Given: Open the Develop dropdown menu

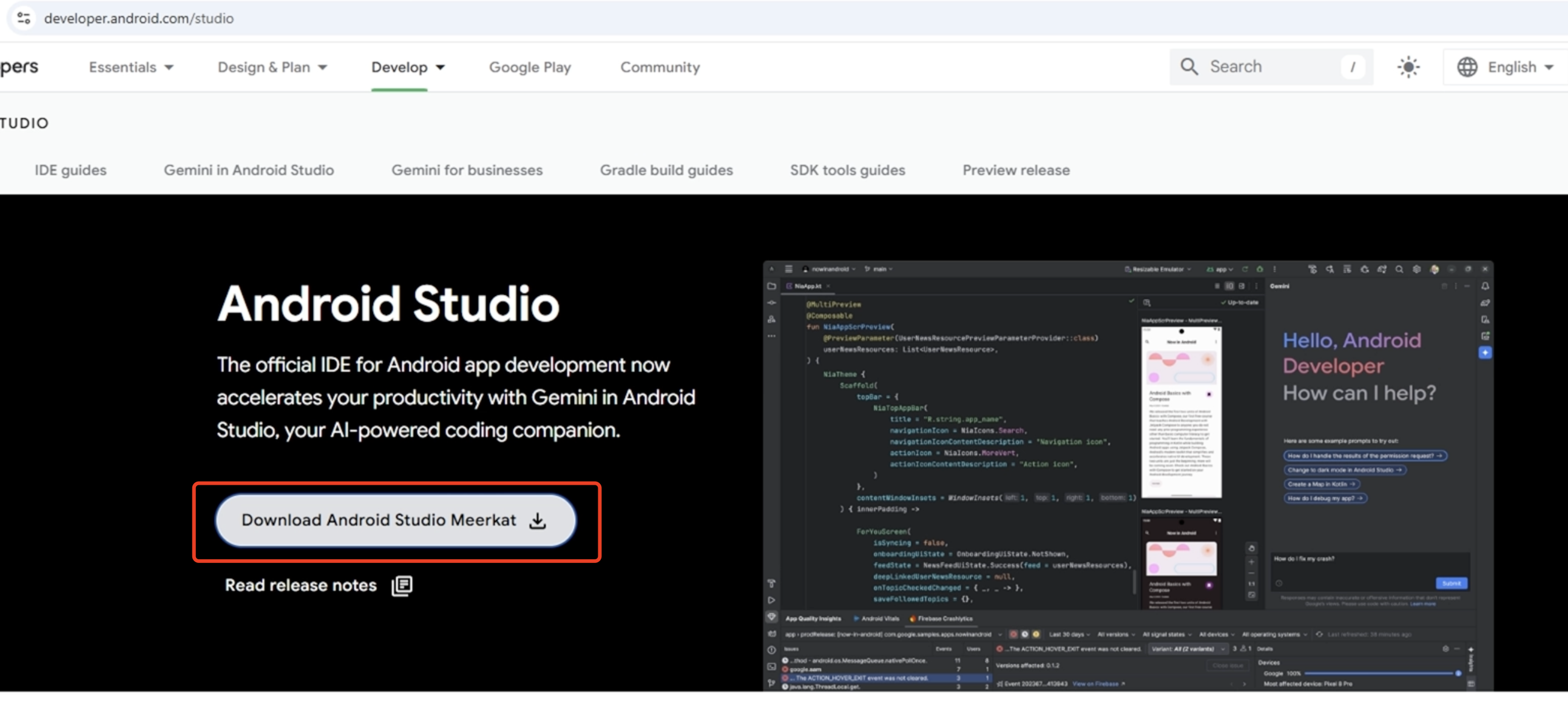Looking at the screenshot, I should tap(407, 67).
